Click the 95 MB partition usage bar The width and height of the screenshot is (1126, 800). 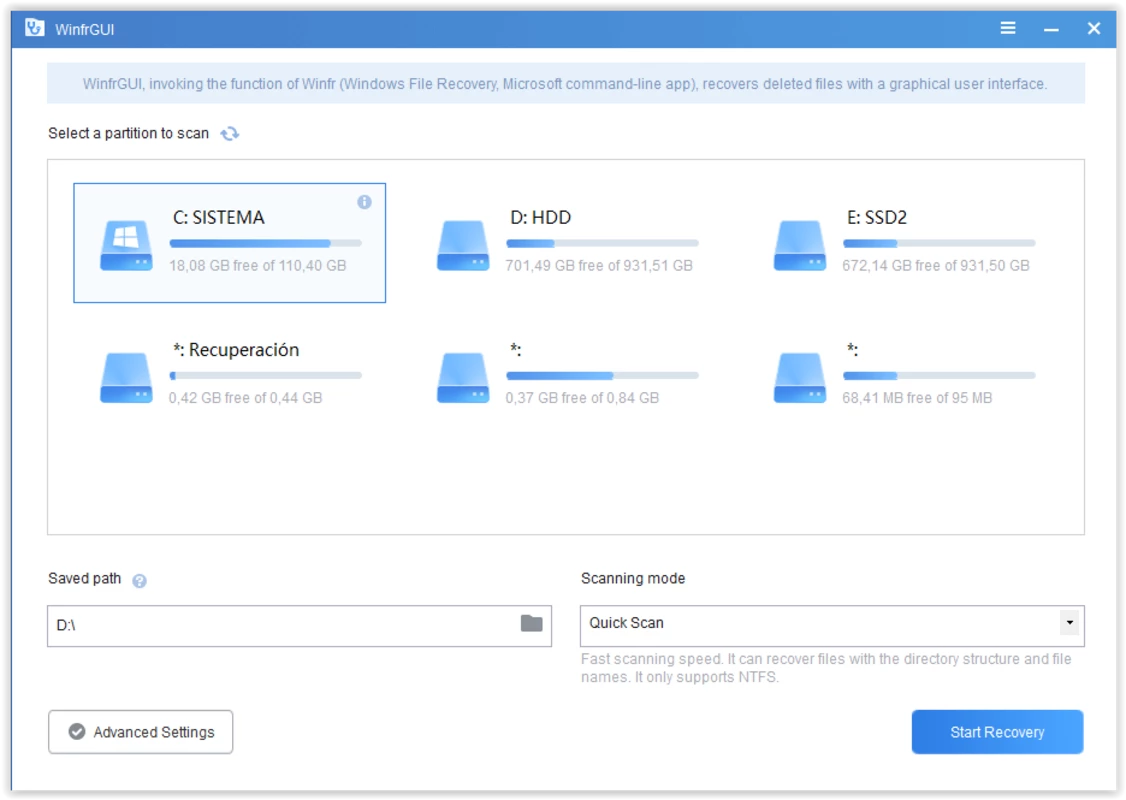(939, 376)
